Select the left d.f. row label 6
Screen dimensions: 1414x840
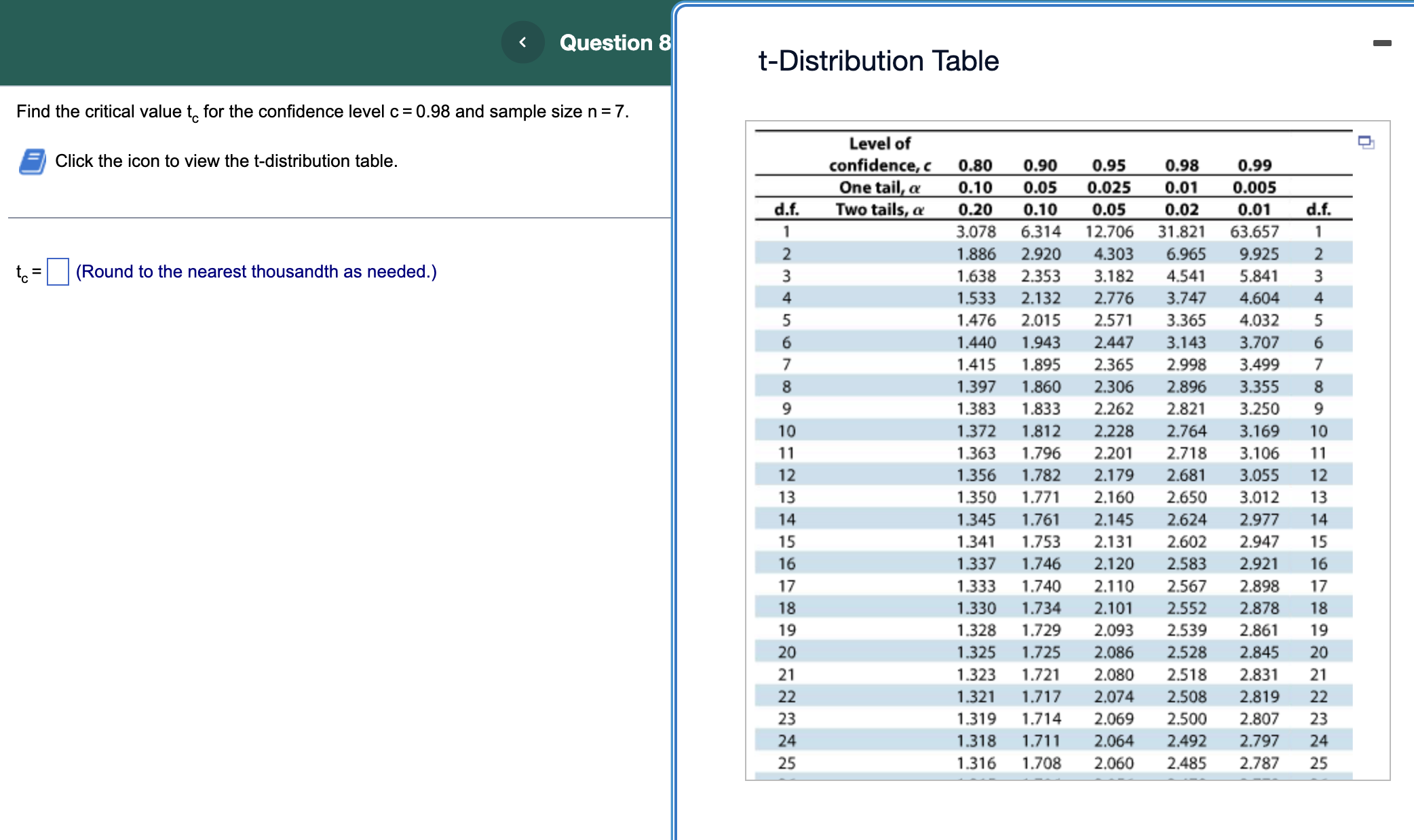[786, 343]
